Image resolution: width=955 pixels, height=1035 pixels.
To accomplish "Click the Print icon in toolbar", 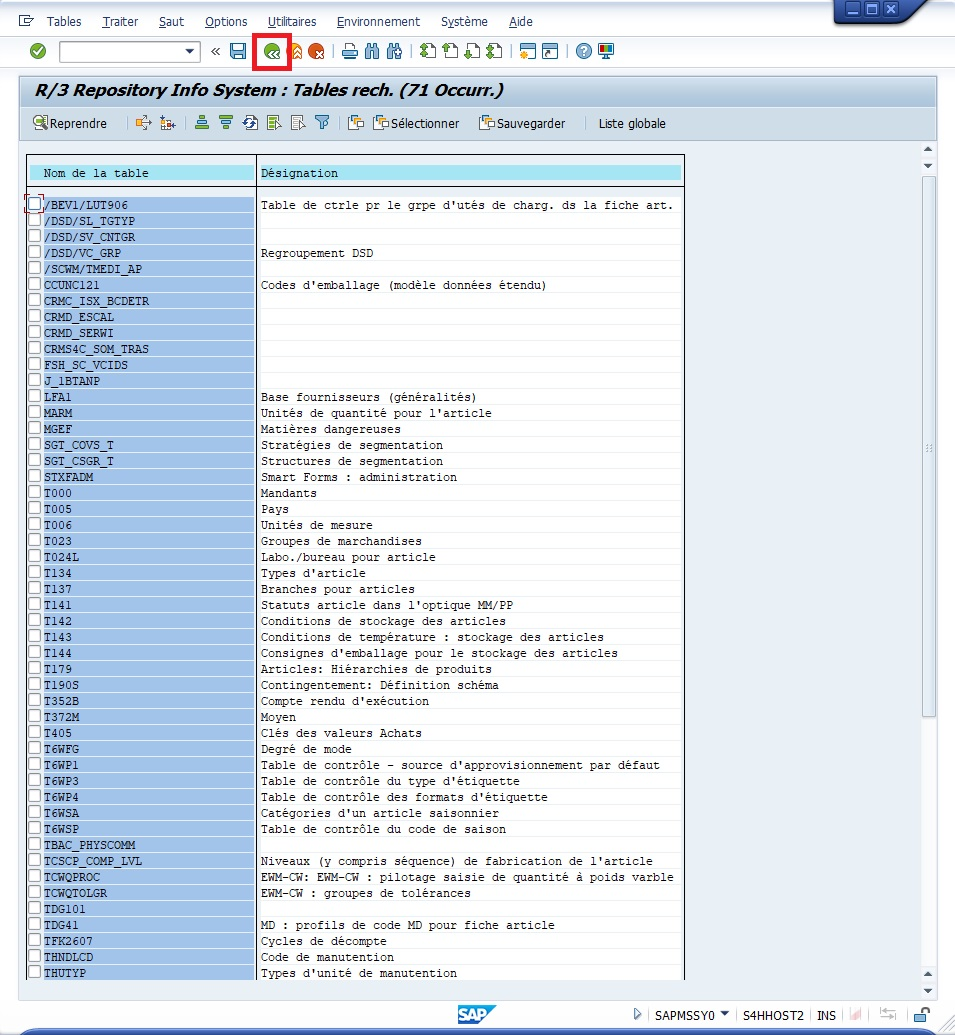I will (x=349, y=51).
